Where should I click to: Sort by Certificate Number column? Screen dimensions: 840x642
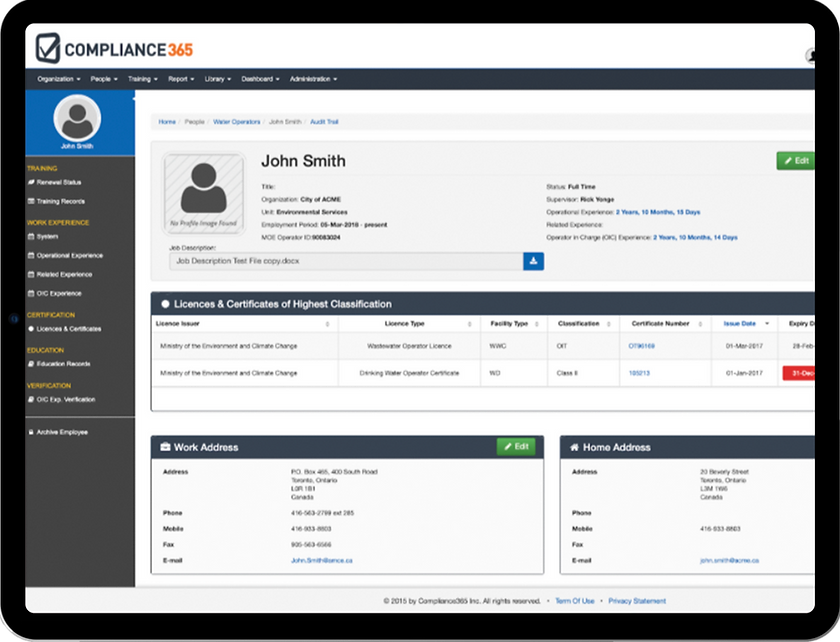(665, 324)
